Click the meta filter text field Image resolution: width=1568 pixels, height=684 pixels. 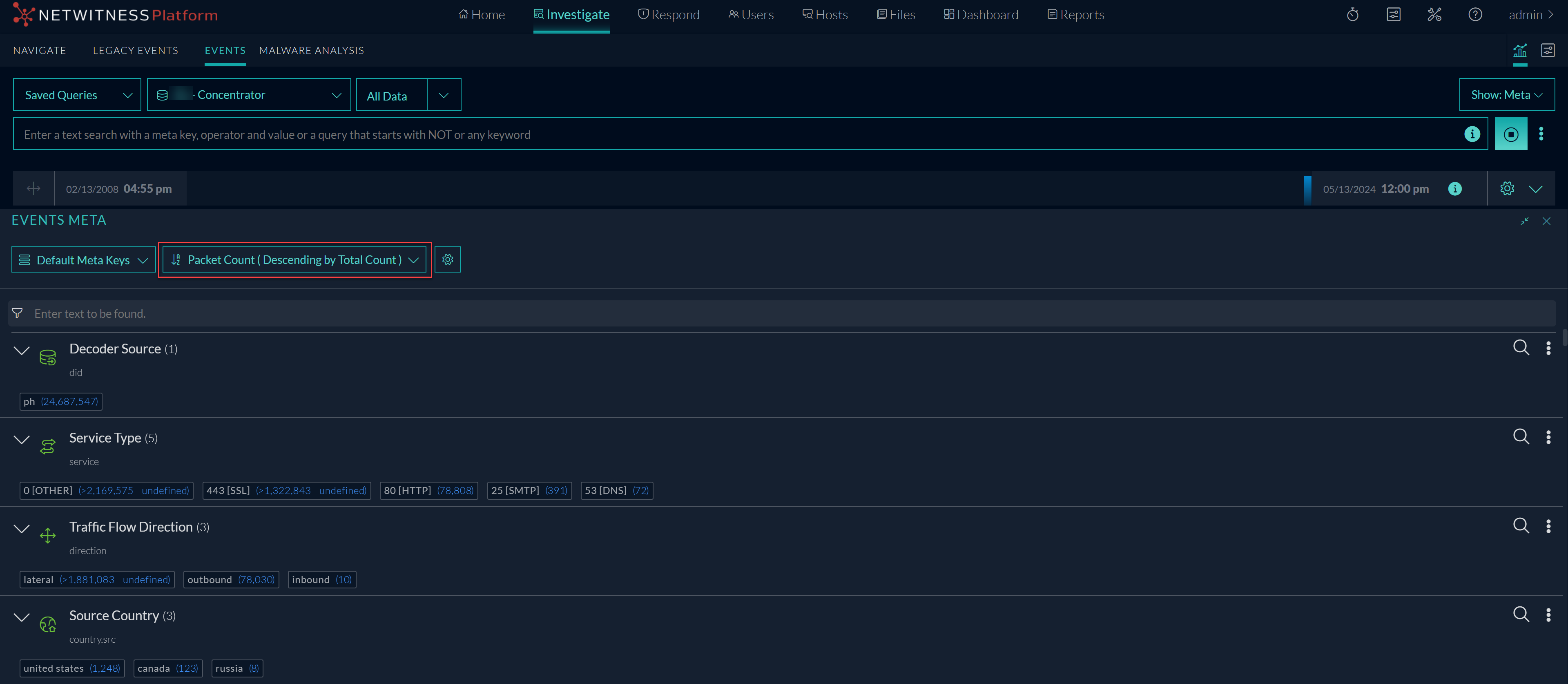coord(782,314)
